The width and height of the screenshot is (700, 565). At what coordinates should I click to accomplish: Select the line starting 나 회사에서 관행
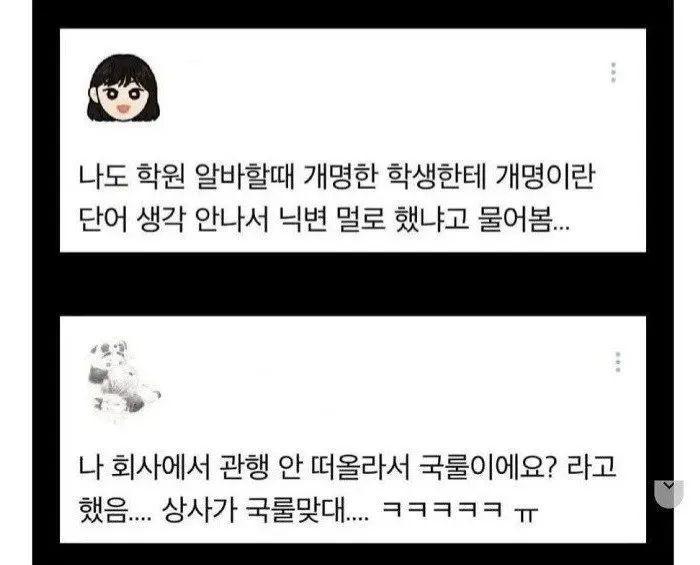point(347,467)
